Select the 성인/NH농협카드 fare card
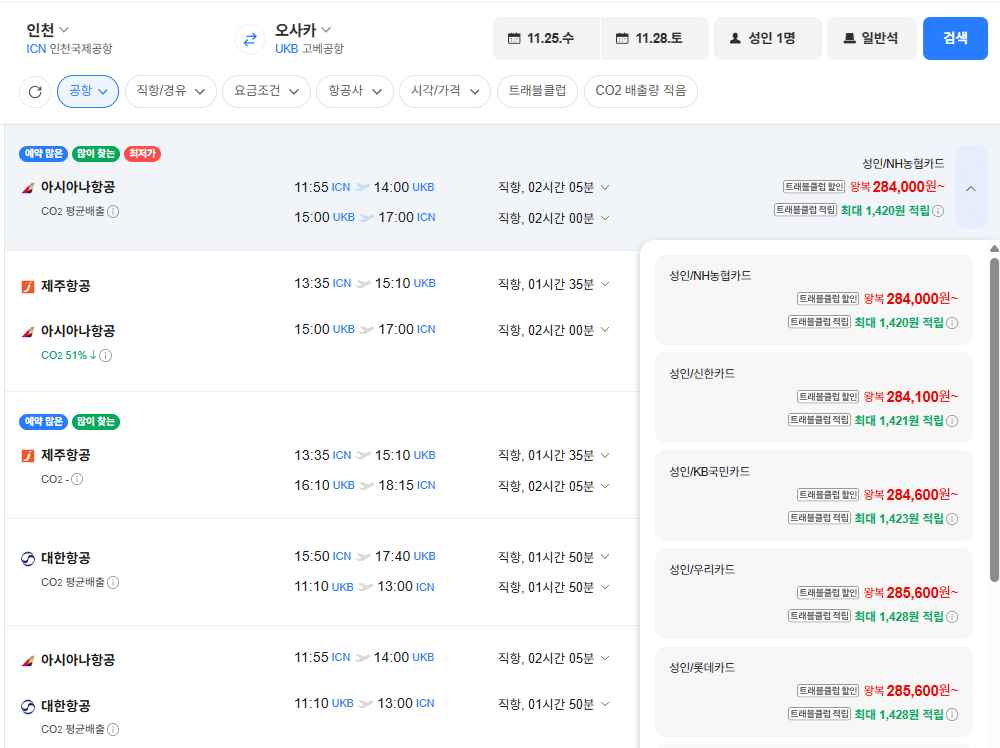This screenshot has width=1000, height=748. [x=814, y=299]
